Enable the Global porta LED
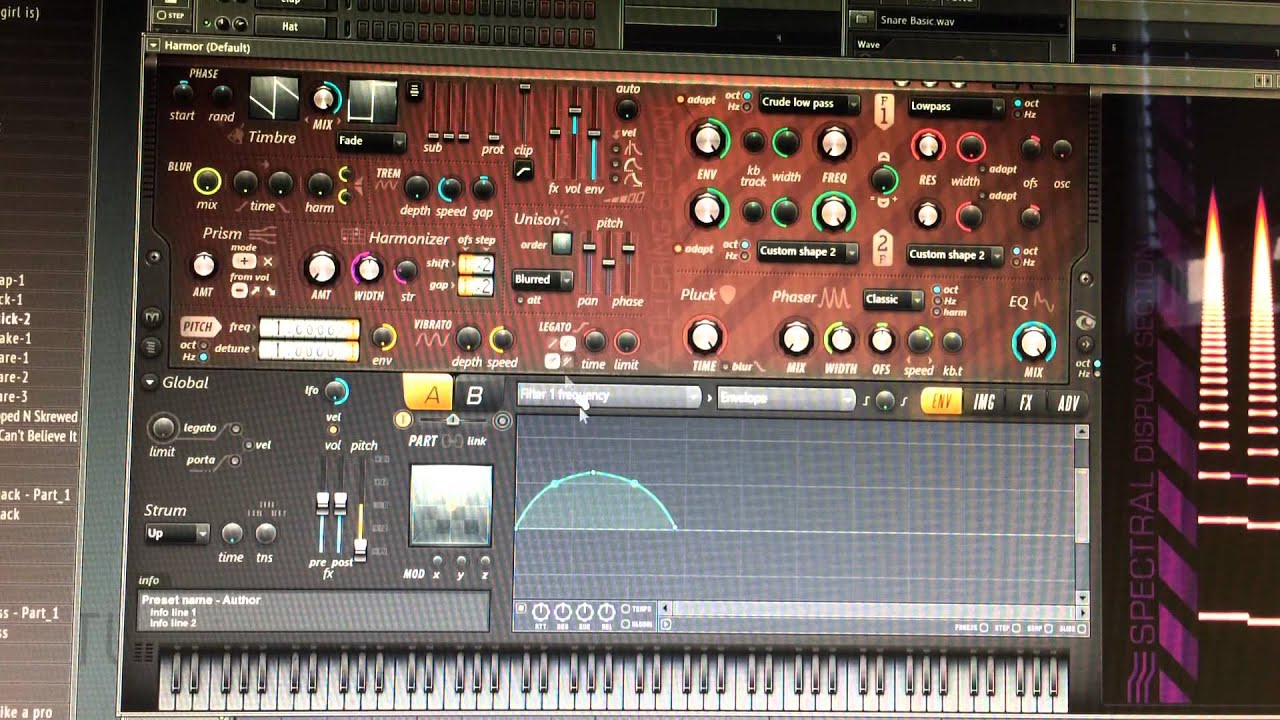 coord(235,461)
